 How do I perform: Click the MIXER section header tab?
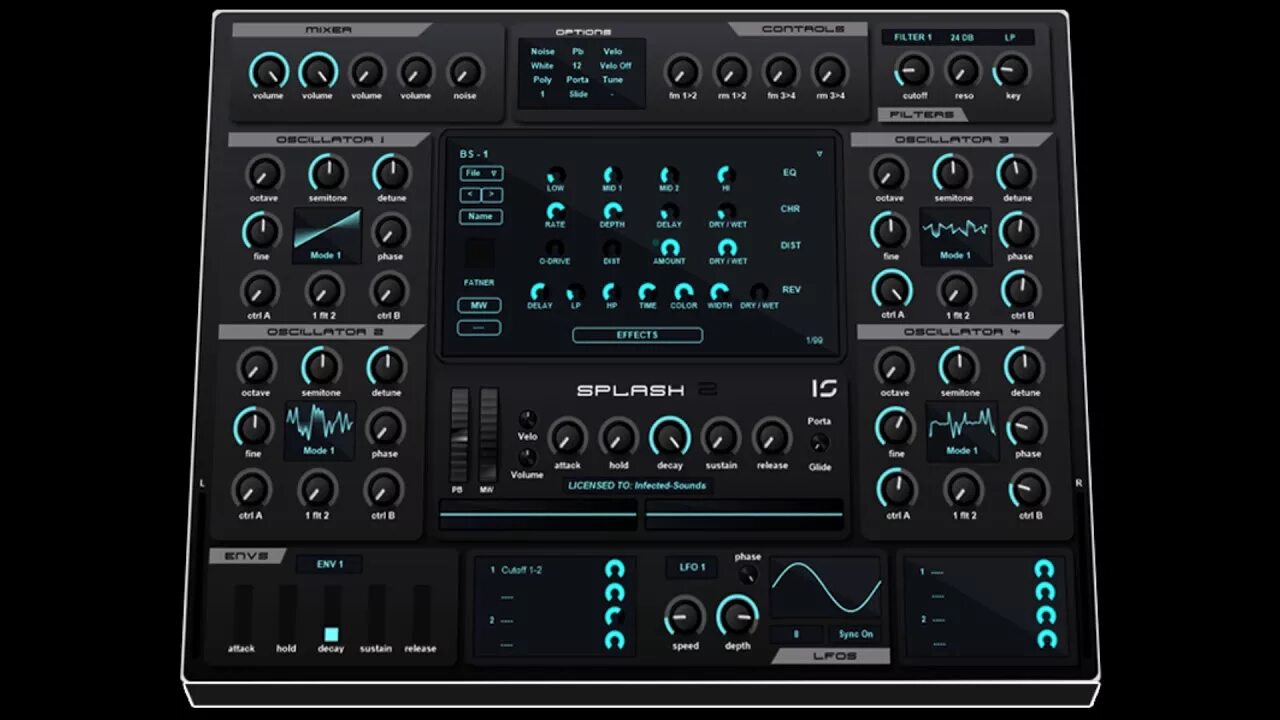coord(328,30)
